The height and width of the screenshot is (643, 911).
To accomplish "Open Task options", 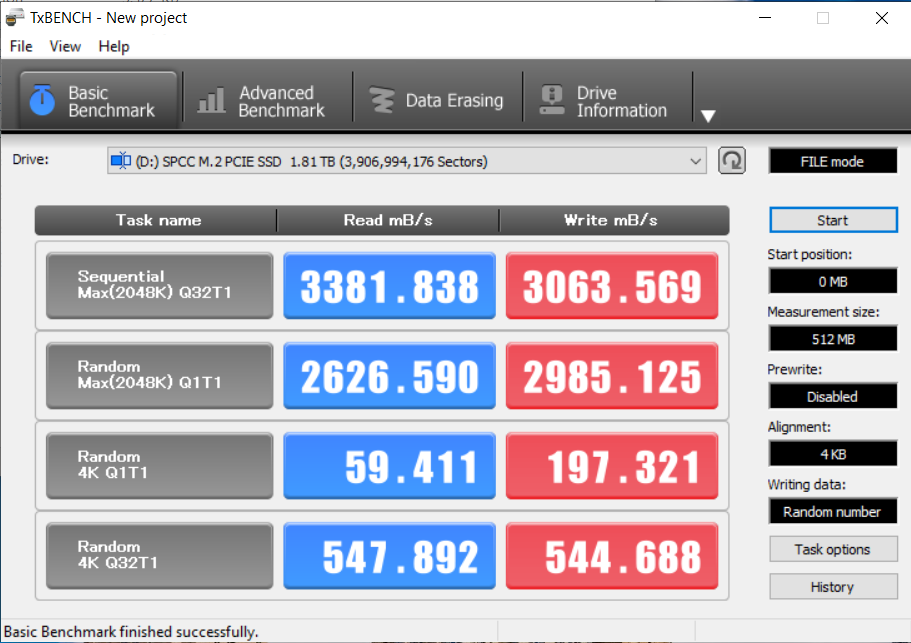I will [x=832, y=549].
